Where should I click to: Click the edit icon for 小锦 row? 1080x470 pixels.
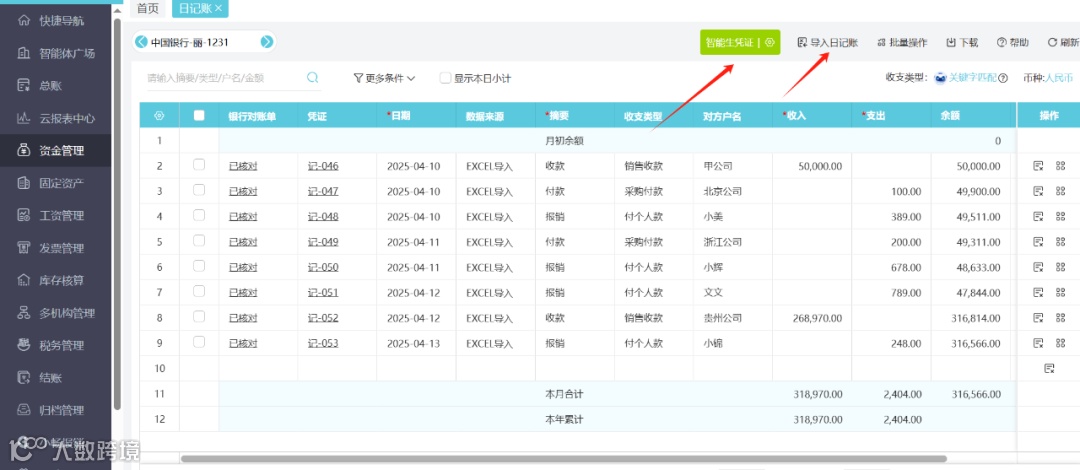tap(1038, 343)
